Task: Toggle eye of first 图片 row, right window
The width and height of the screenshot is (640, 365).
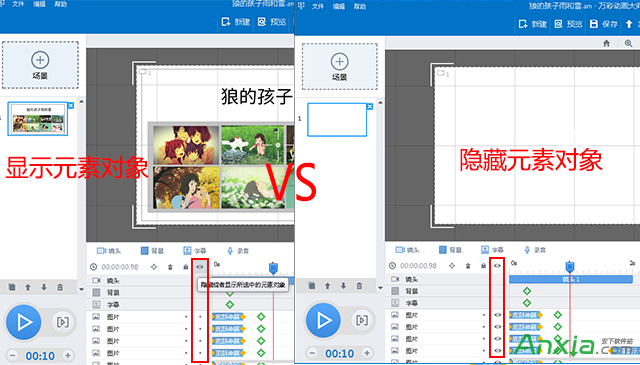Action: [497, 315]
